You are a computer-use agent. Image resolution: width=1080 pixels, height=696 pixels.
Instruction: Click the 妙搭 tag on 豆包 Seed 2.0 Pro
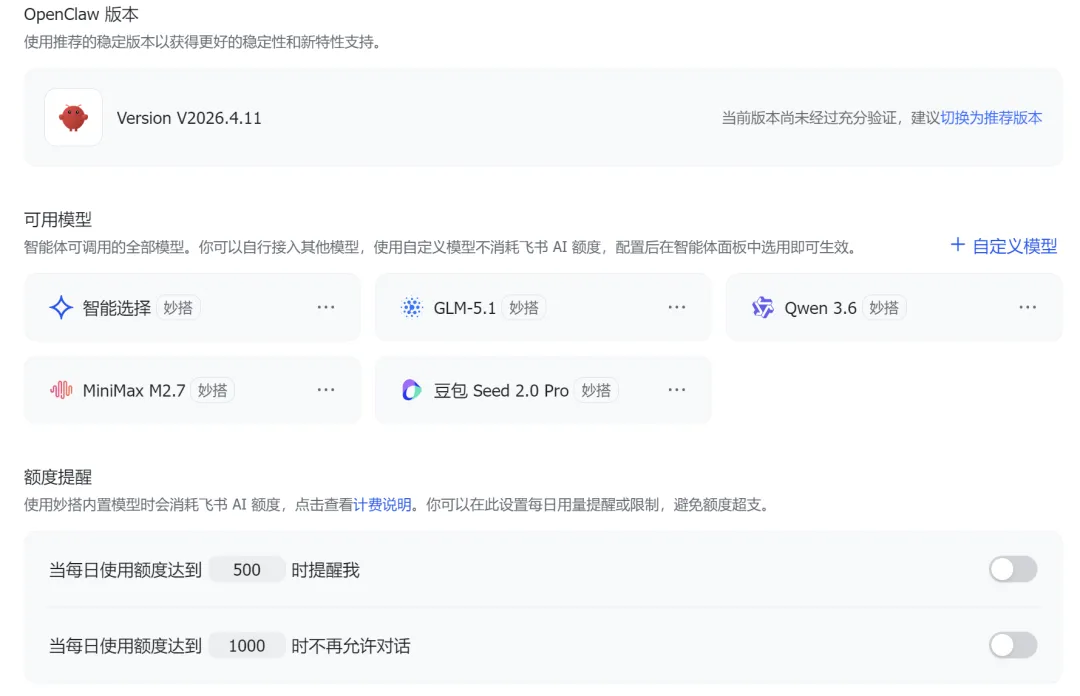click(x=596, y=391)
